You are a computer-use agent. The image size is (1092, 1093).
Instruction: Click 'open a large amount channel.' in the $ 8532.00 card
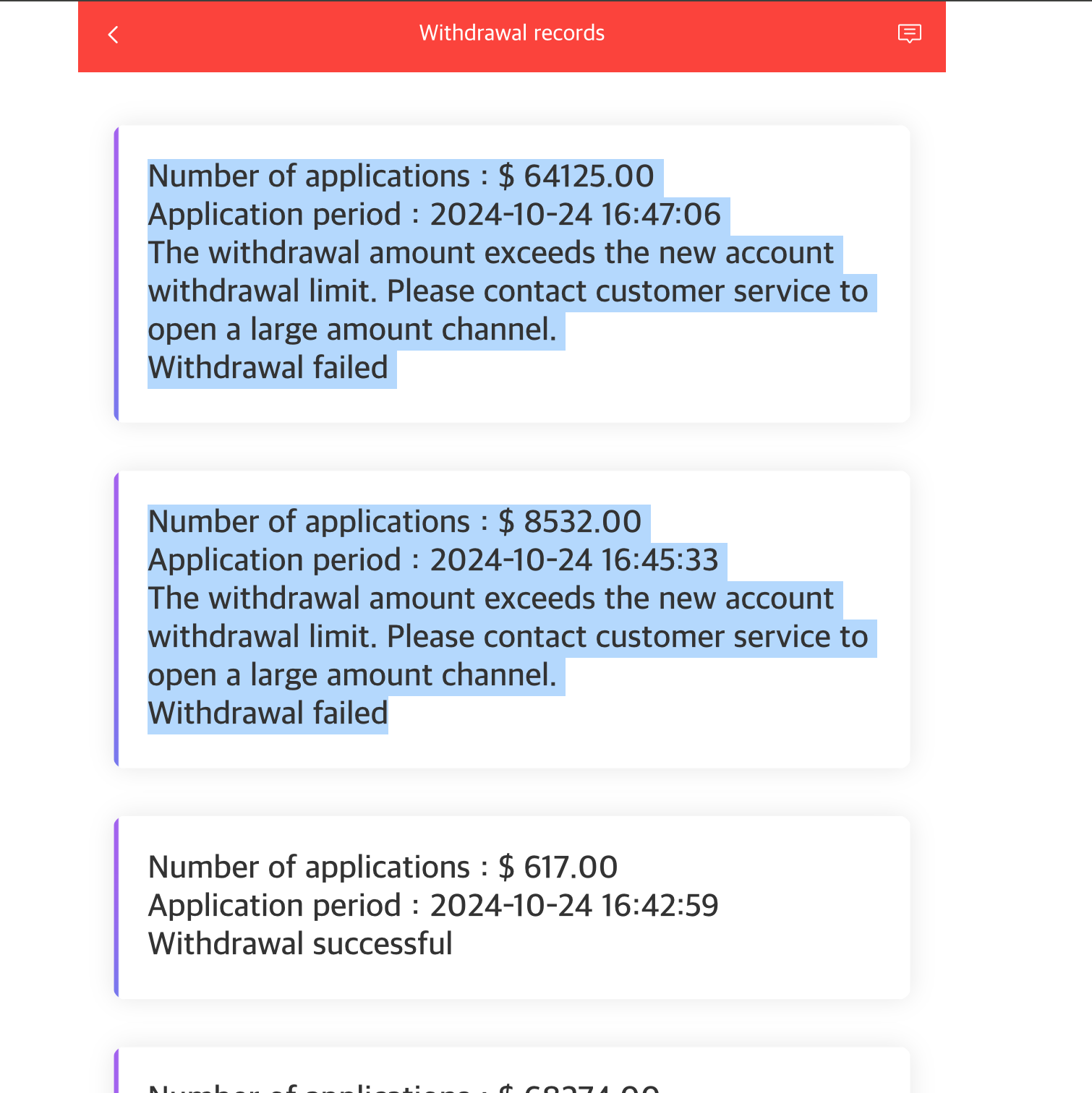(352, 675)
